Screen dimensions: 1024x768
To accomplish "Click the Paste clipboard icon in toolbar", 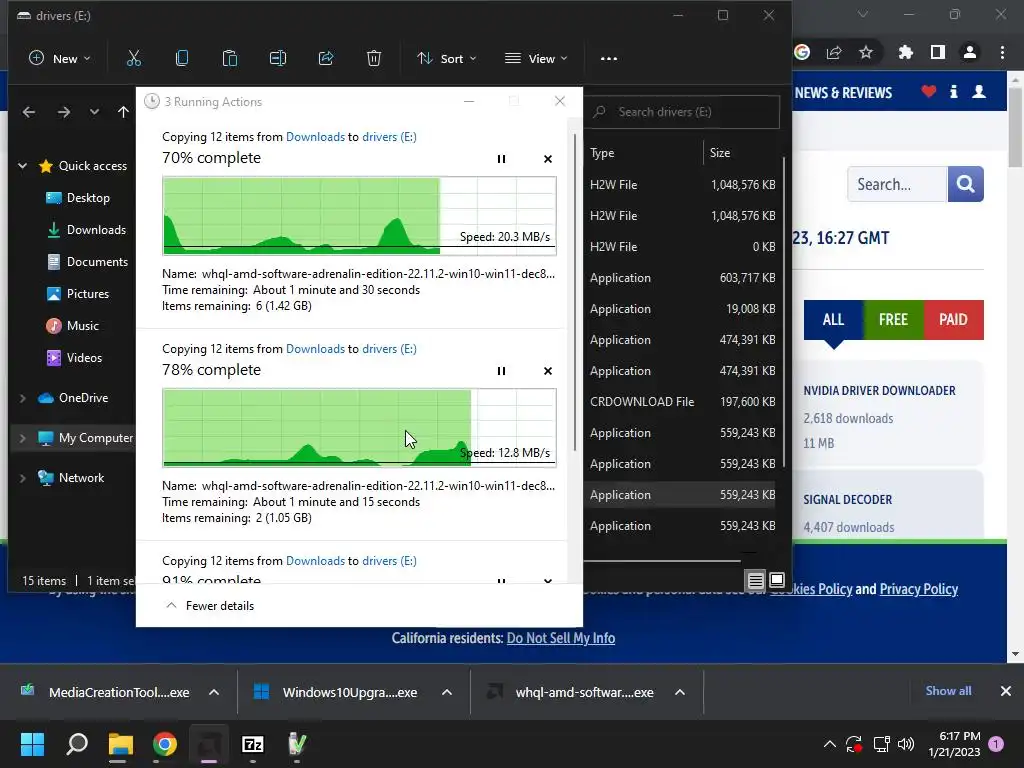I will (x=230, y=58).
